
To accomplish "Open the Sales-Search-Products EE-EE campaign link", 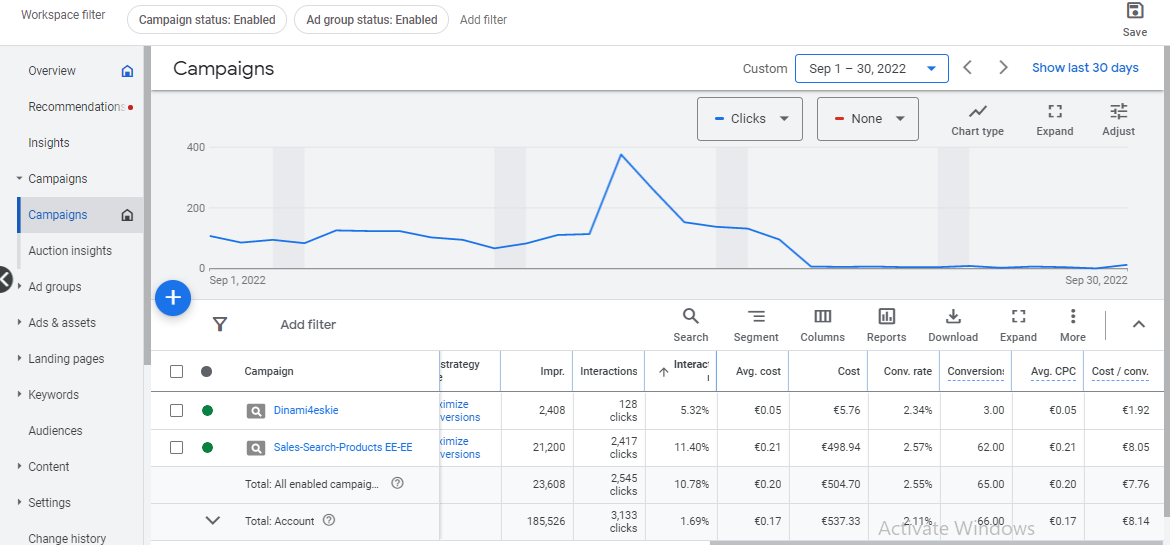I will 342,448.
